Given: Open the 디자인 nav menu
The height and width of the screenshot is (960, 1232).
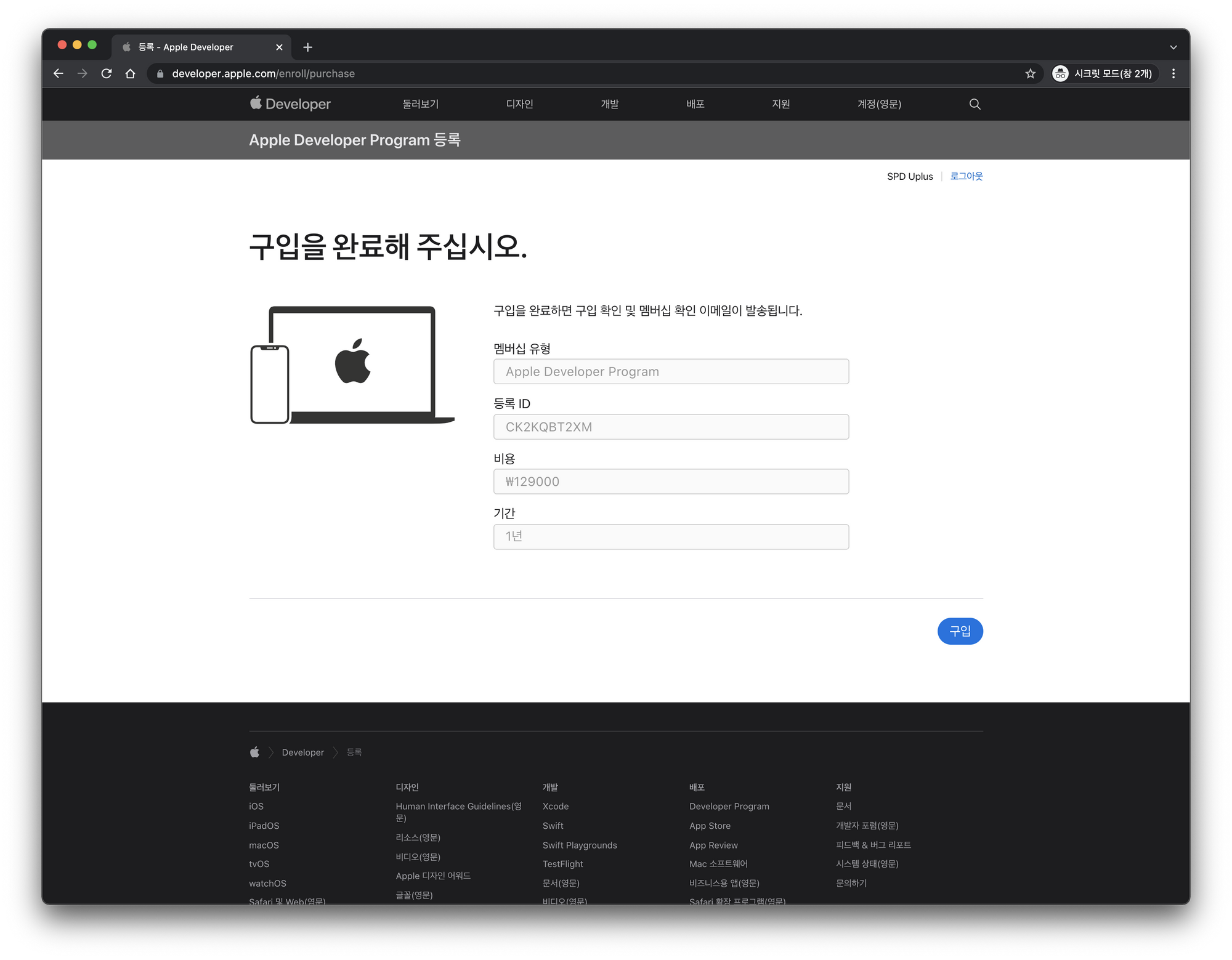Looking at the screenshot, I should click(x=519, y=104).
